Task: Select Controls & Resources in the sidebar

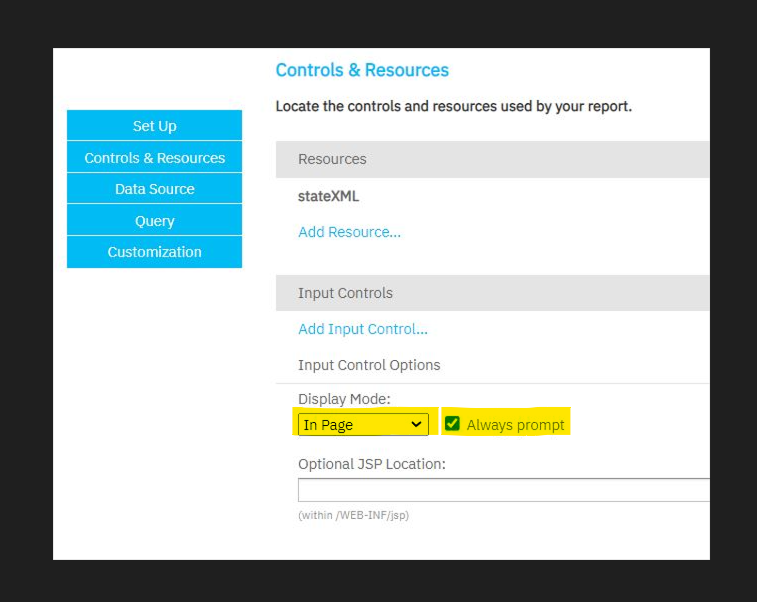Action: click(x=154, y=157)
